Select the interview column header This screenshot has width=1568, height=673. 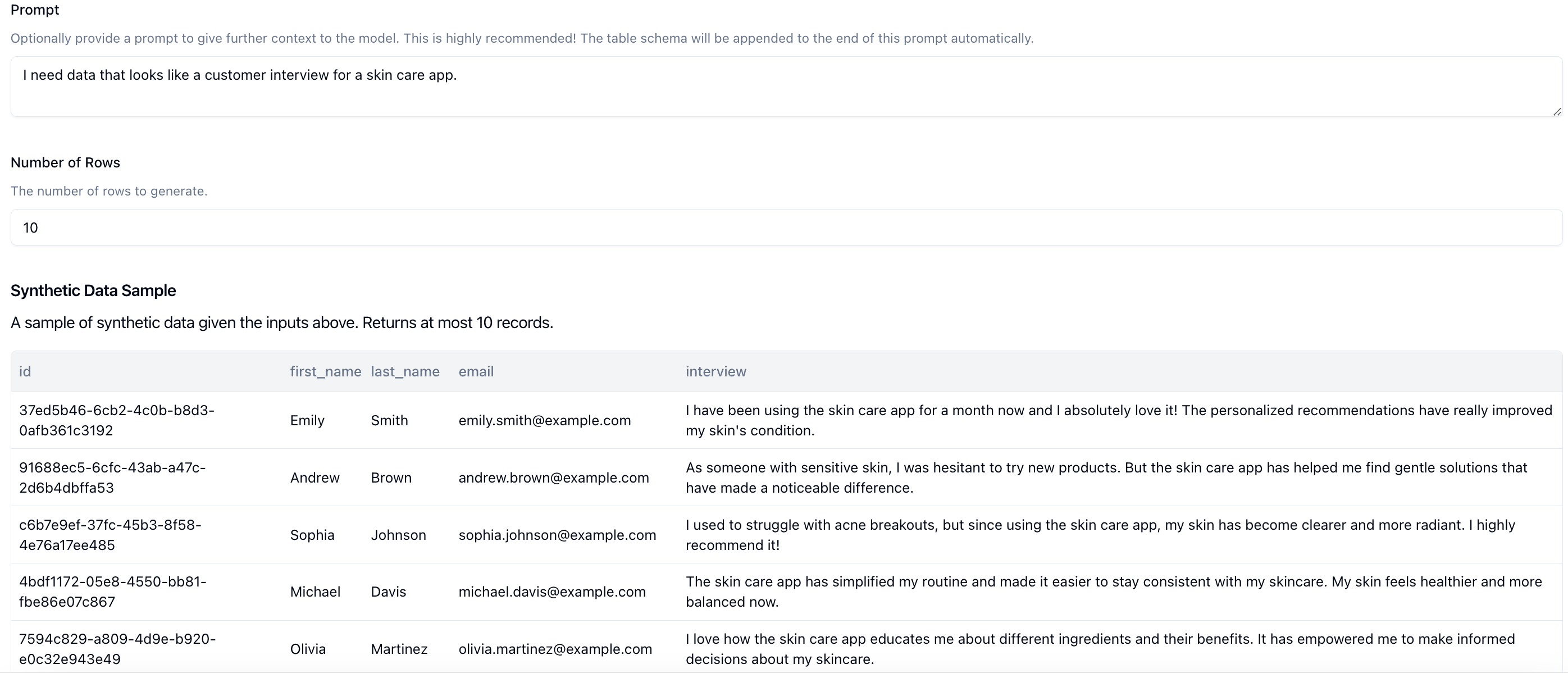point(716,371)
